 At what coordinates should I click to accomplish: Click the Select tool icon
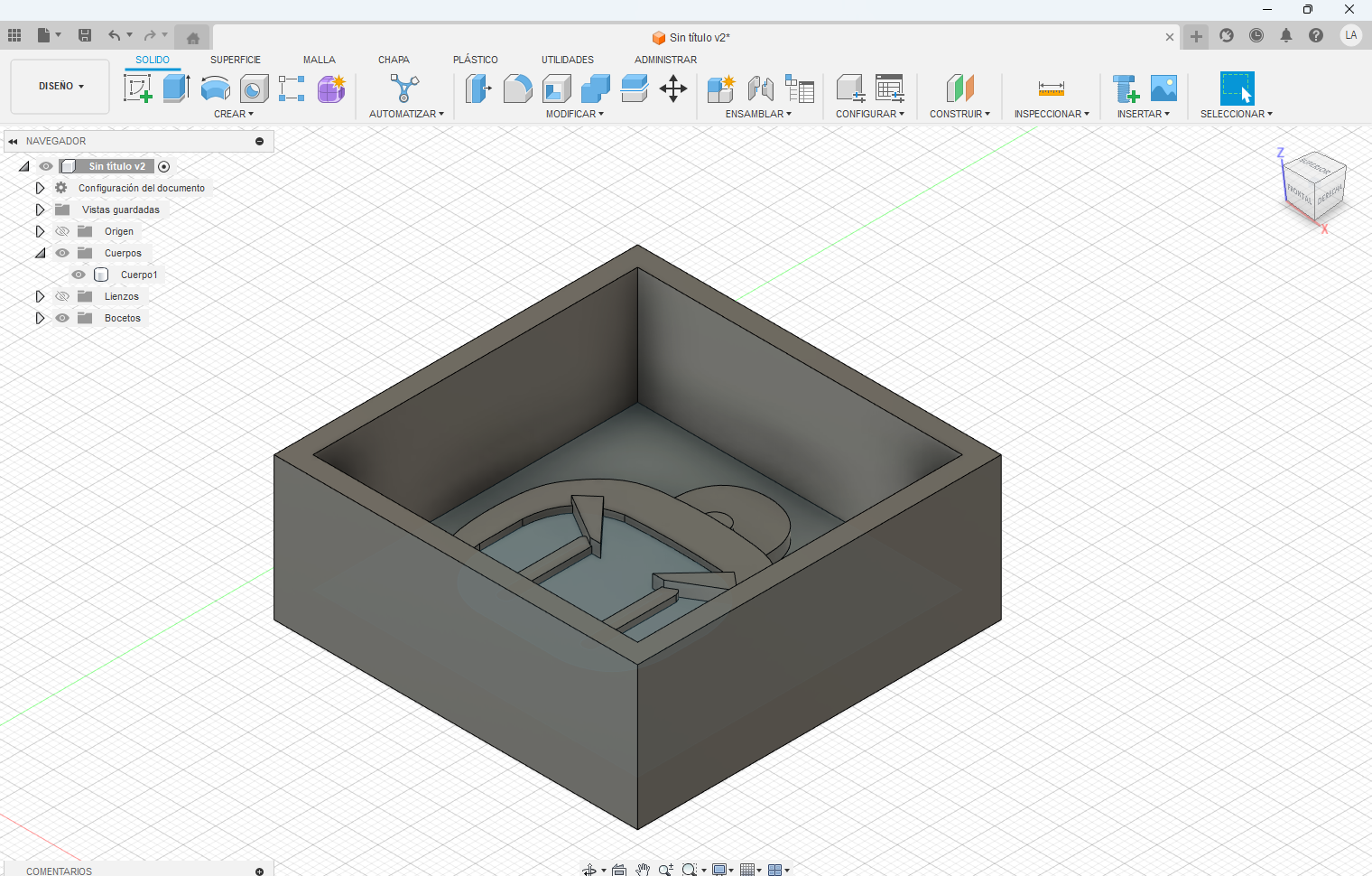pos(1237,89)
